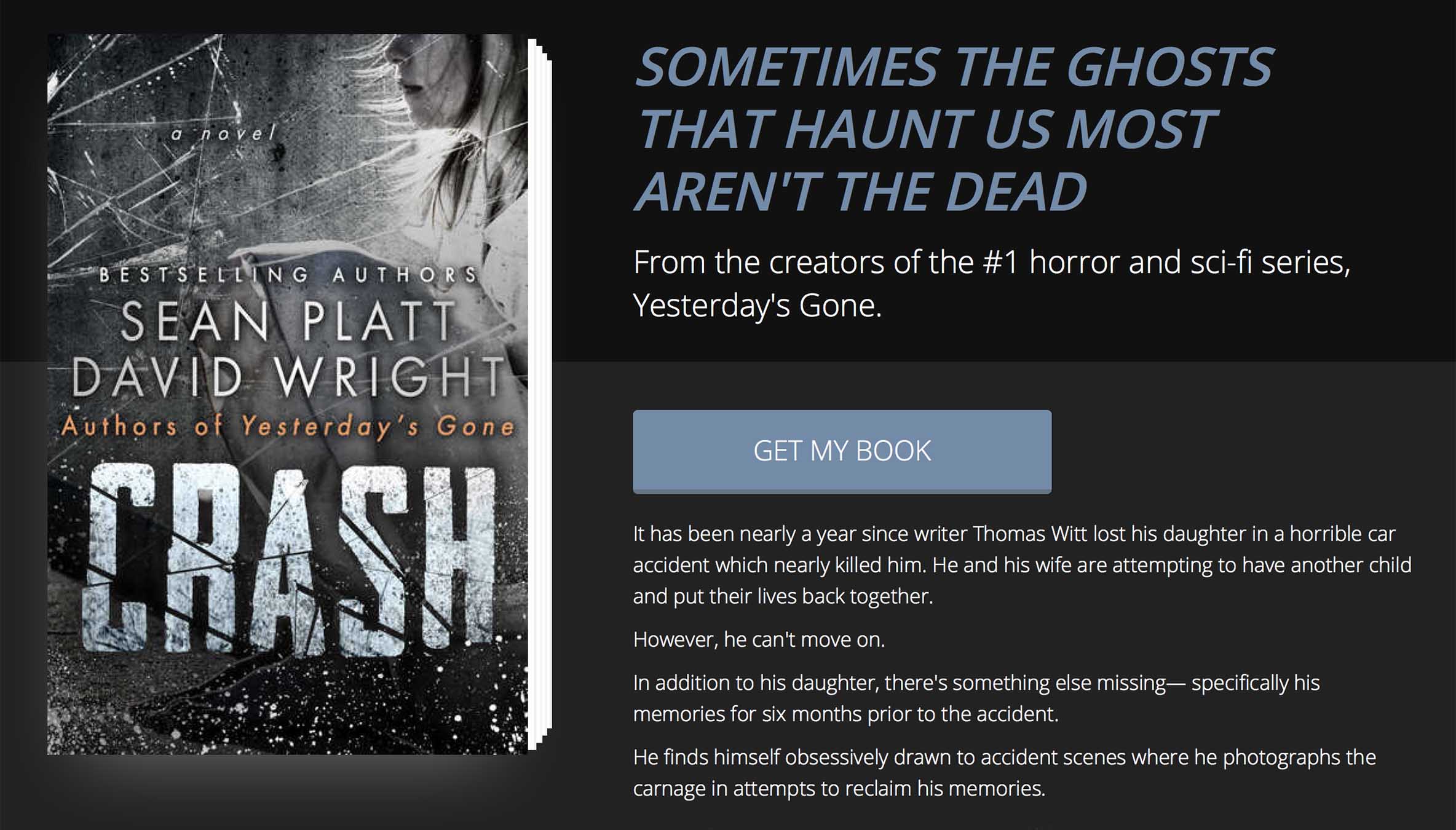Click the white page edges beside cover
This screenshot has height=830, width=1456.
[x=540, y=393]
